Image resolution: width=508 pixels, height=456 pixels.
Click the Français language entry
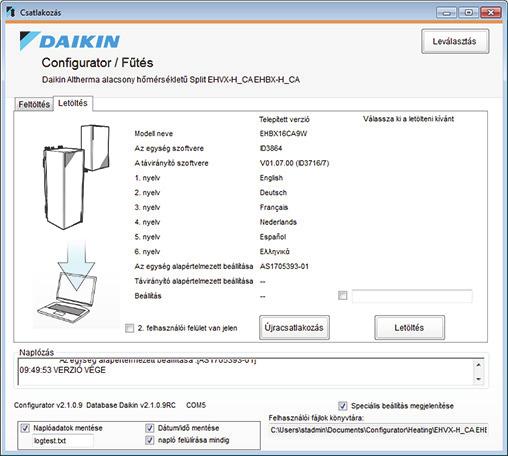pyautogui.click(x=274, y=207)
